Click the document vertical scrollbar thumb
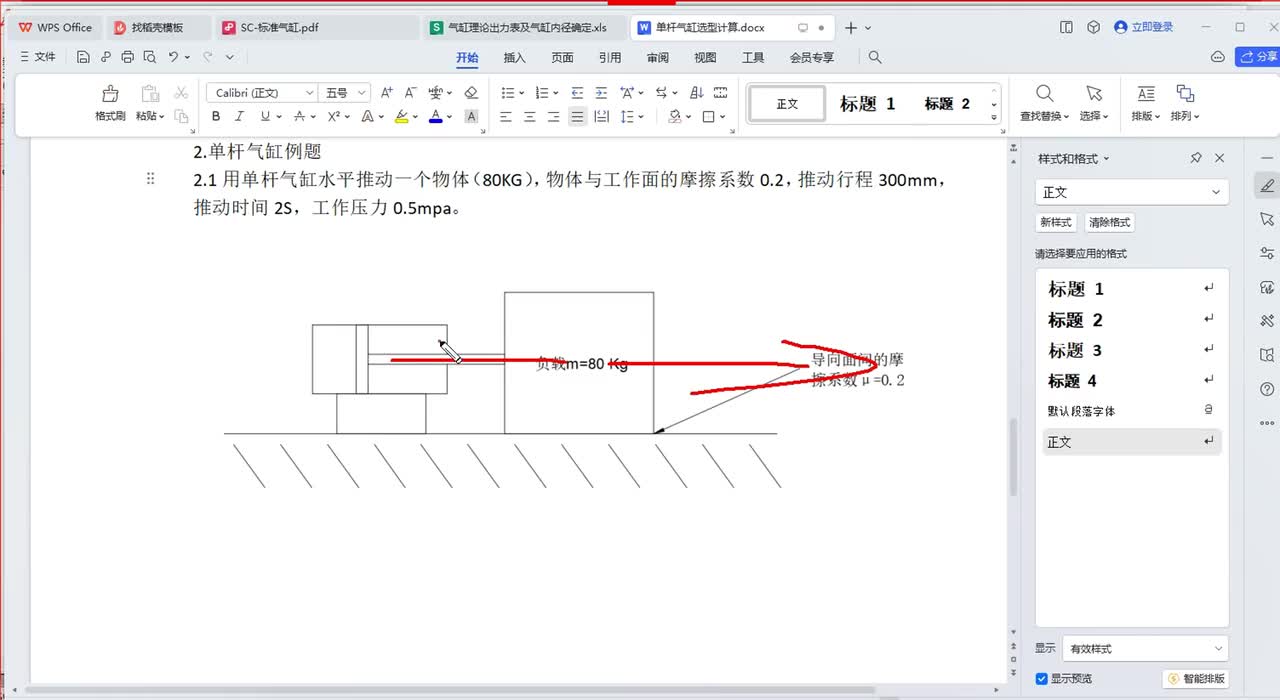The image size is (1280, 700). [1012, 458]
